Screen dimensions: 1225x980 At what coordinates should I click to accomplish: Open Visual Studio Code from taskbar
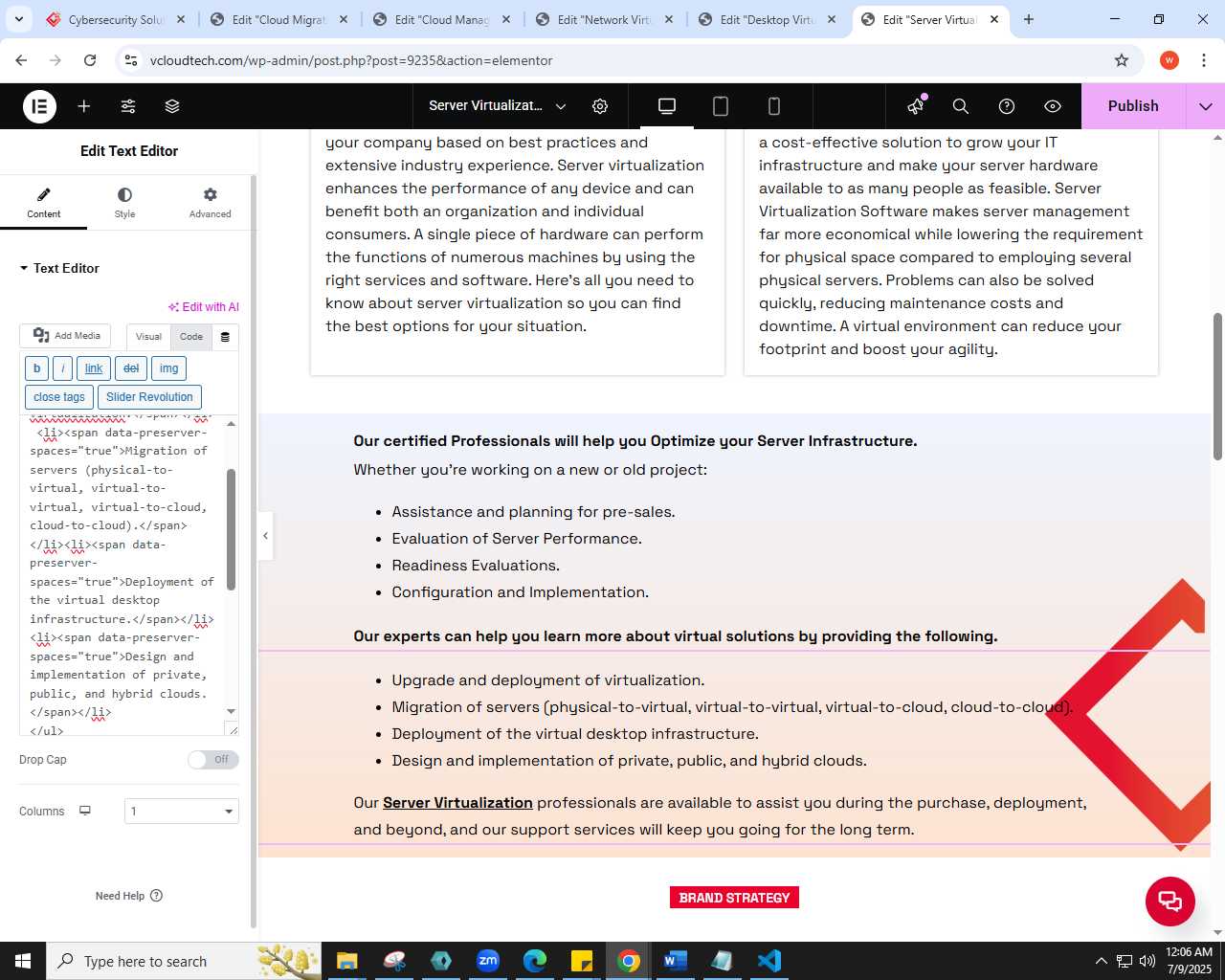click(768, 961)
